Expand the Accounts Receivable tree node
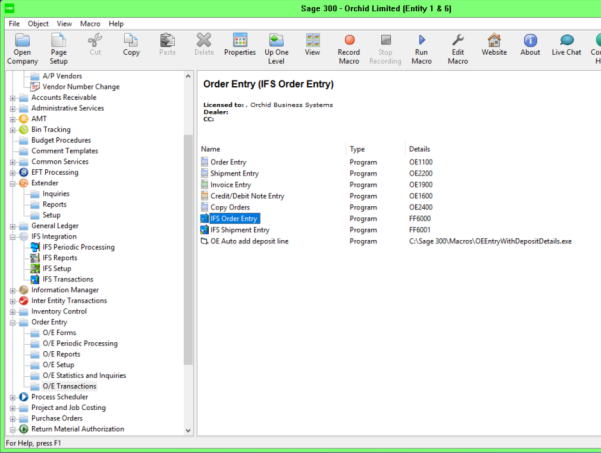 pos(13,98)
